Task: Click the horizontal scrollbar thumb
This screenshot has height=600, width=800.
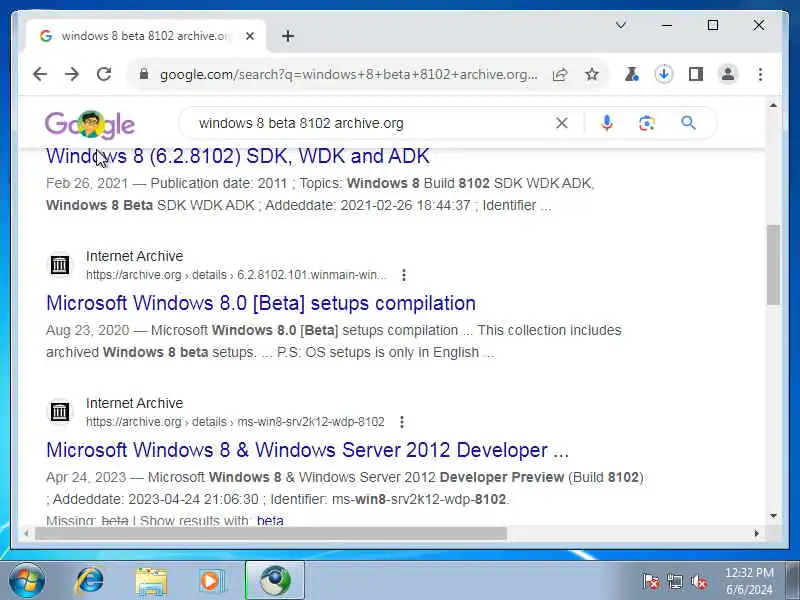Action: pos(270,533)
